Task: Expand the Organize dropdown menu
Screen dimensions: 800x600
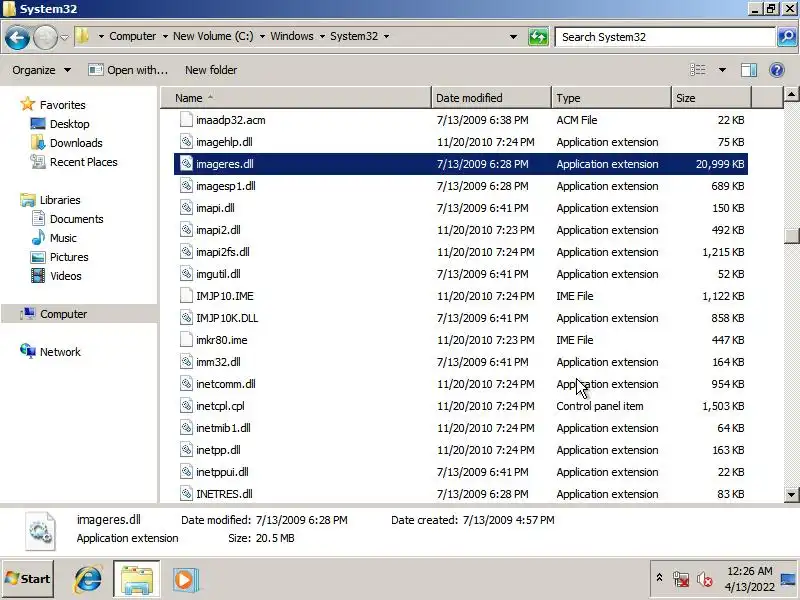Action: tap(42, 70)
